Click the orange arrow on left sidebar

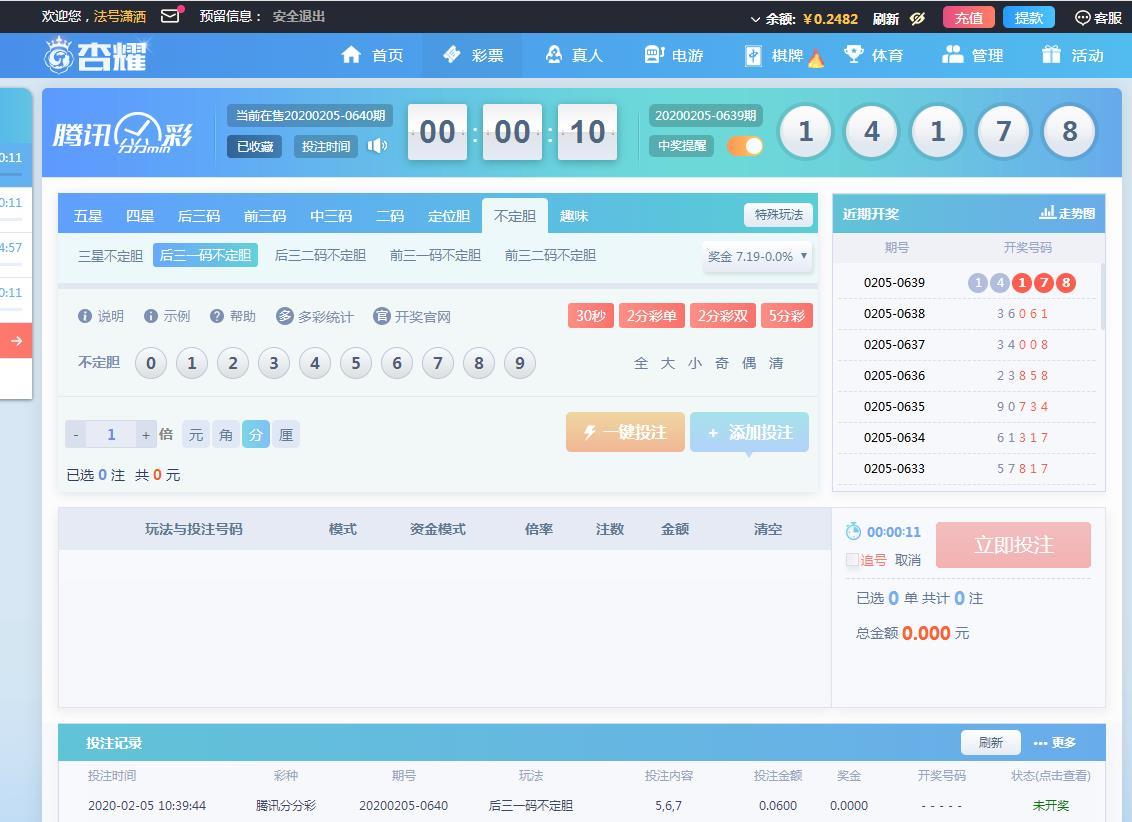(x=16, y=341)
